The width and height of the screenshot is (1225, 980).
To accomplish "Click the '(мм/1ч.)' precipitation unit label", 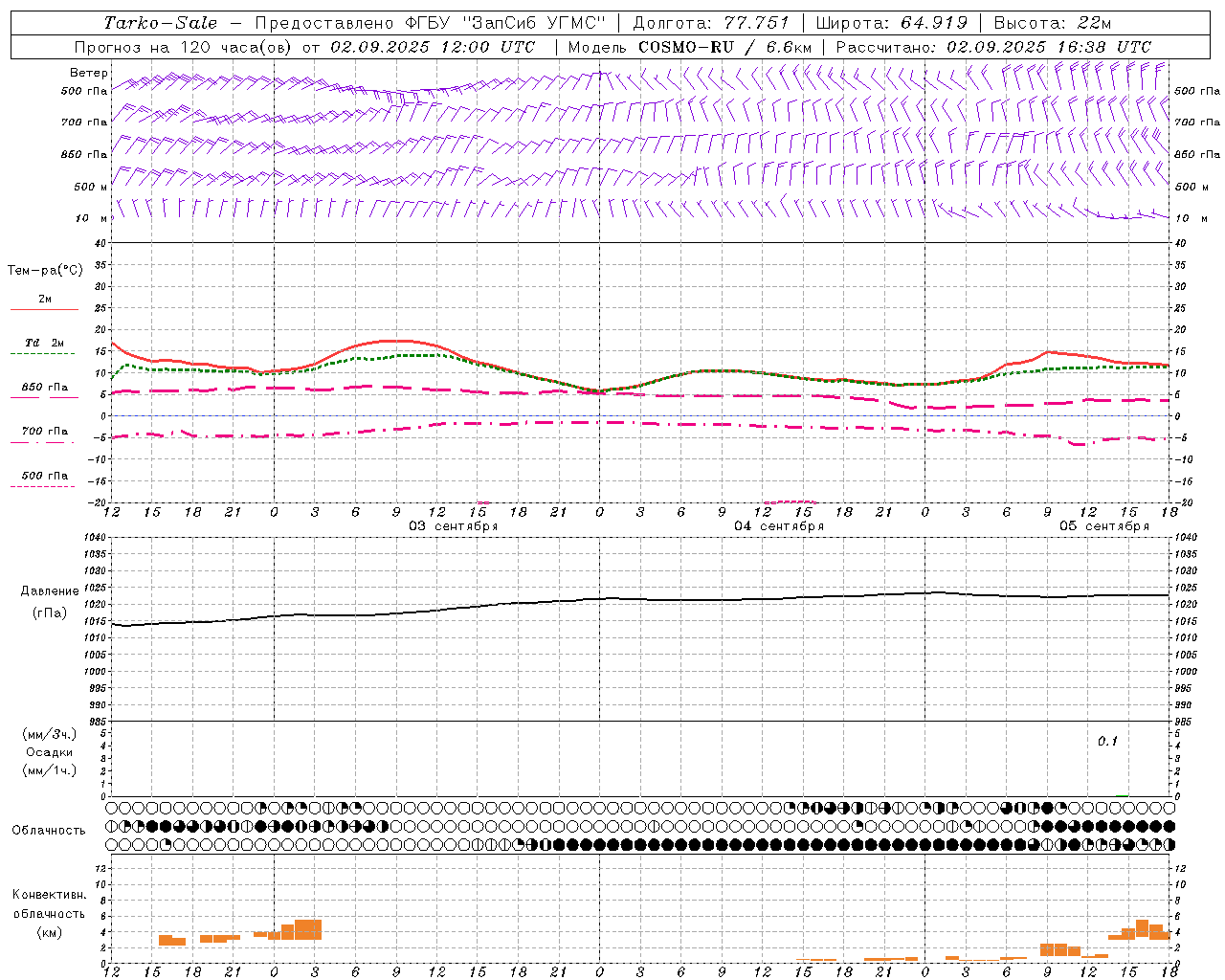I will click(x=50, y=770).
